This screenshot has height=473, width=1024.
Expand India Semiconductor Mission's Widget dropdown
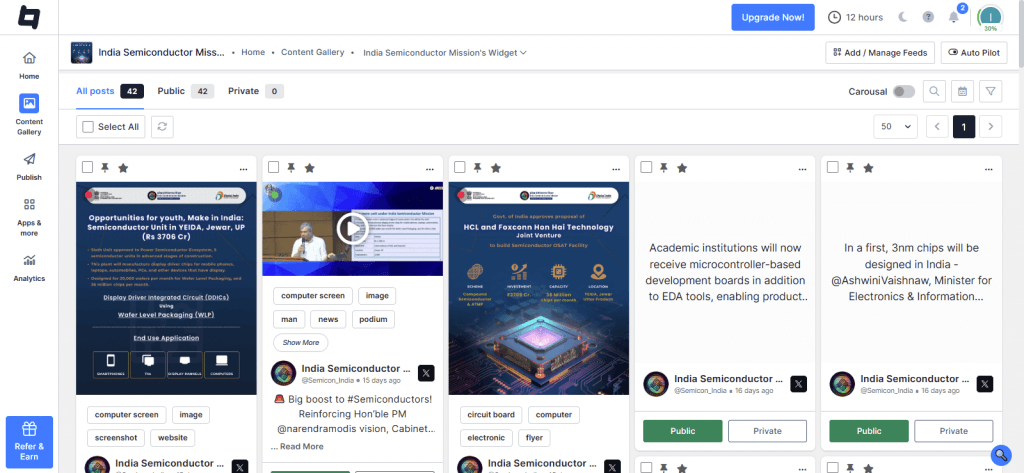(445, 52)
